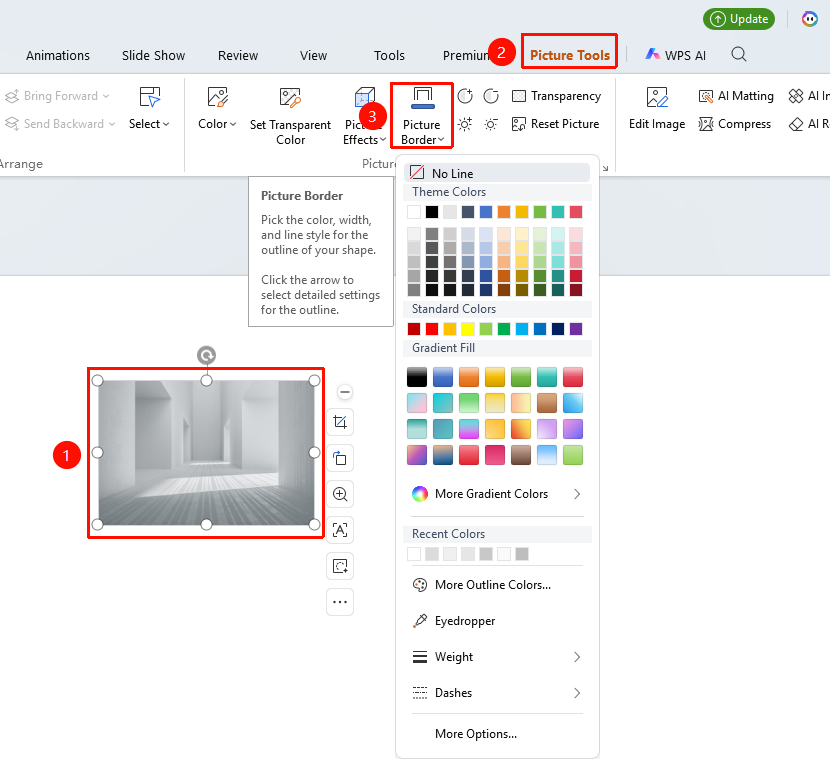Screen dimensions: 830x775
Task: Launch AI Matting tool
Action: pos(736,96)
